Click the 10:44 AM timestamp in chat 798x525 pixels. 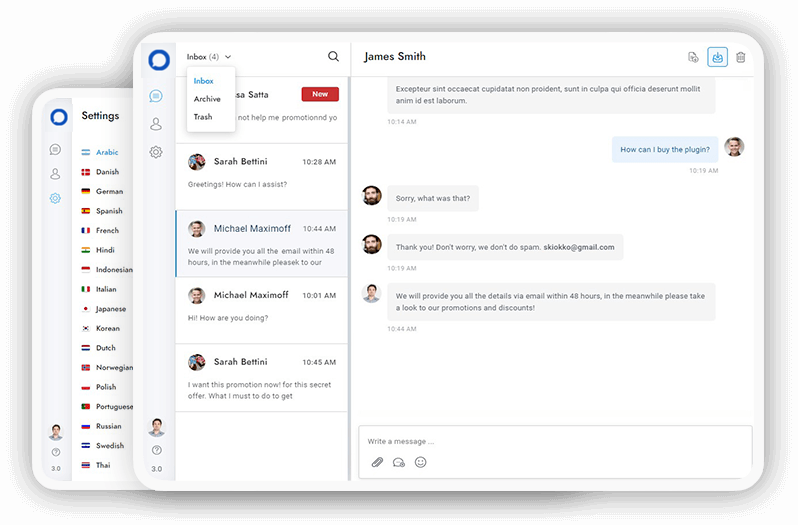402,329
